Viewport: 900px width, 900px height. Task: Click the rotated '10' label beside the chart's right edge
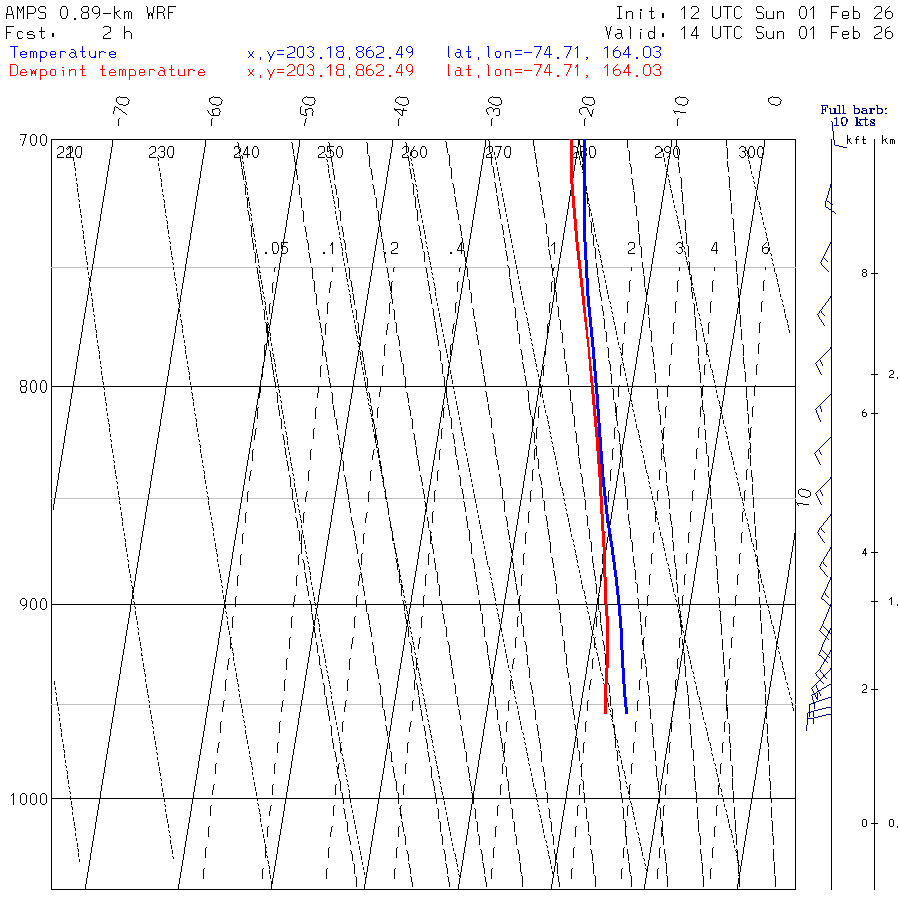coord(805,497)
